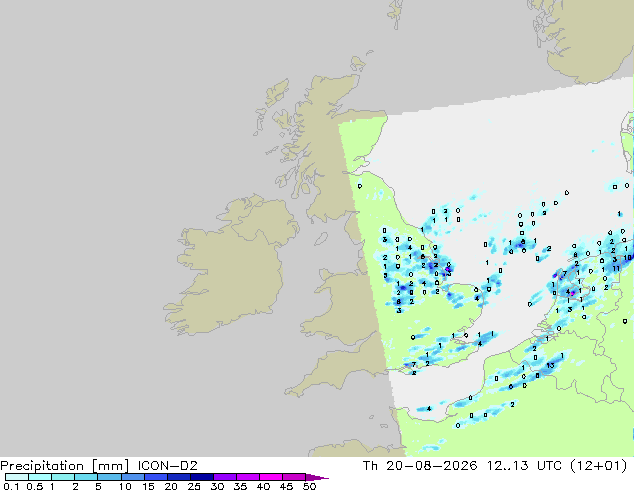Select the medium blue 10 mm legend swatch
Image resolution: width=634 pixels, height=490 pixels.
point(132,477)
